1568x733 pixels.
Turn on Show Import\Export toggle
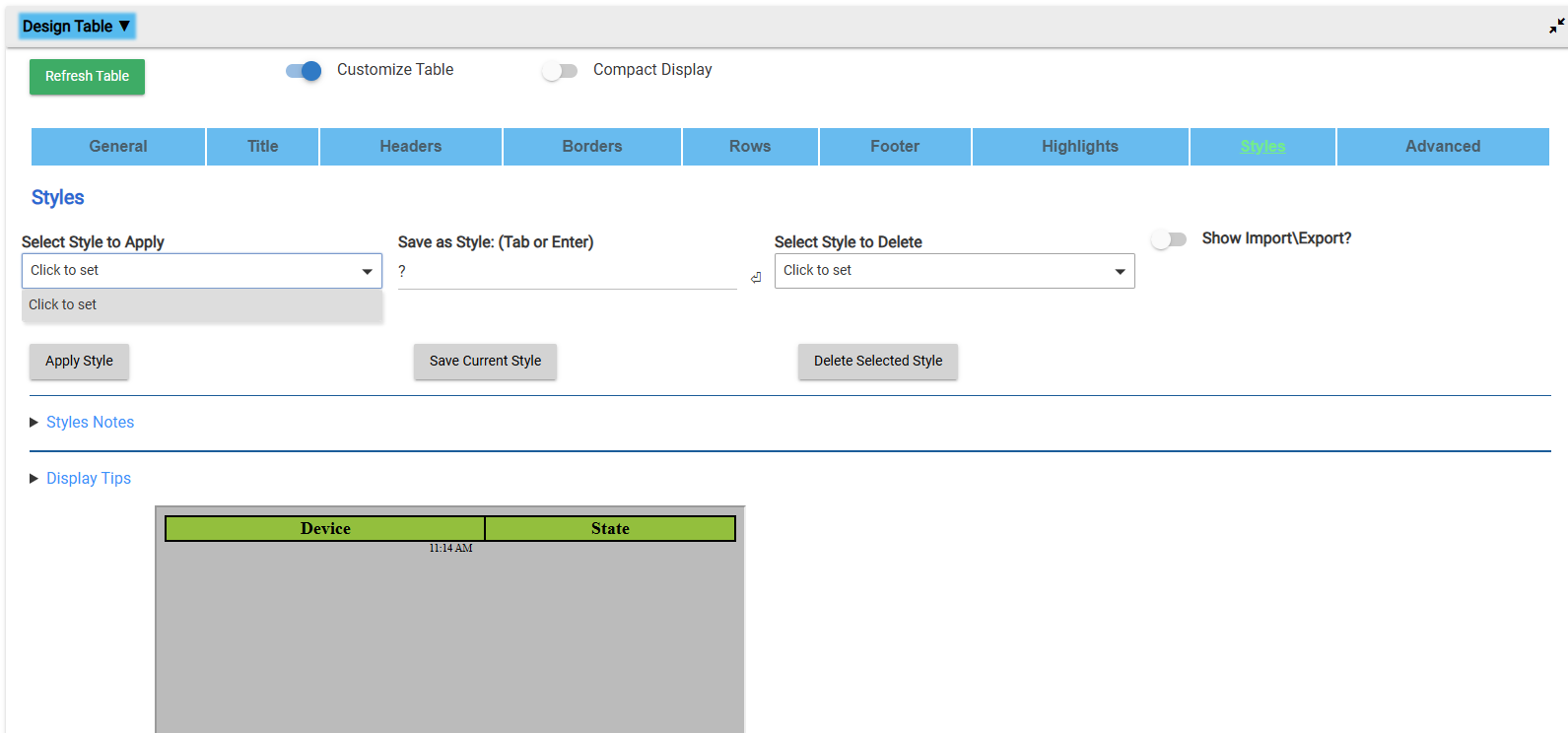tap(1169, 239)
